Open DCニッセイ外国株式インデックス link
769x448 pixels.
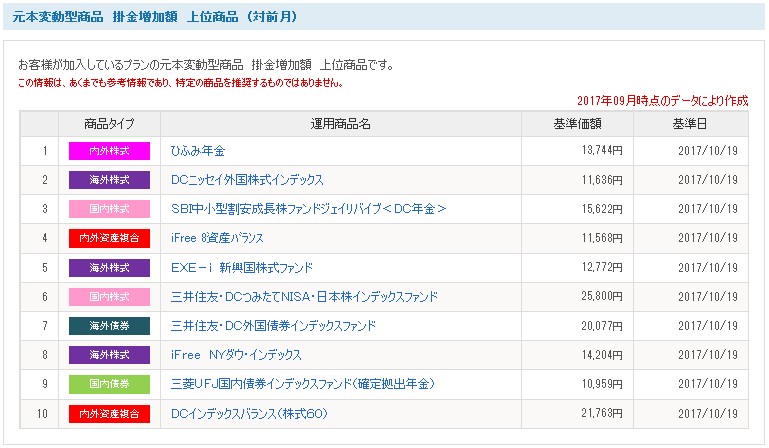pyautogui.click(x=247, y=180)
